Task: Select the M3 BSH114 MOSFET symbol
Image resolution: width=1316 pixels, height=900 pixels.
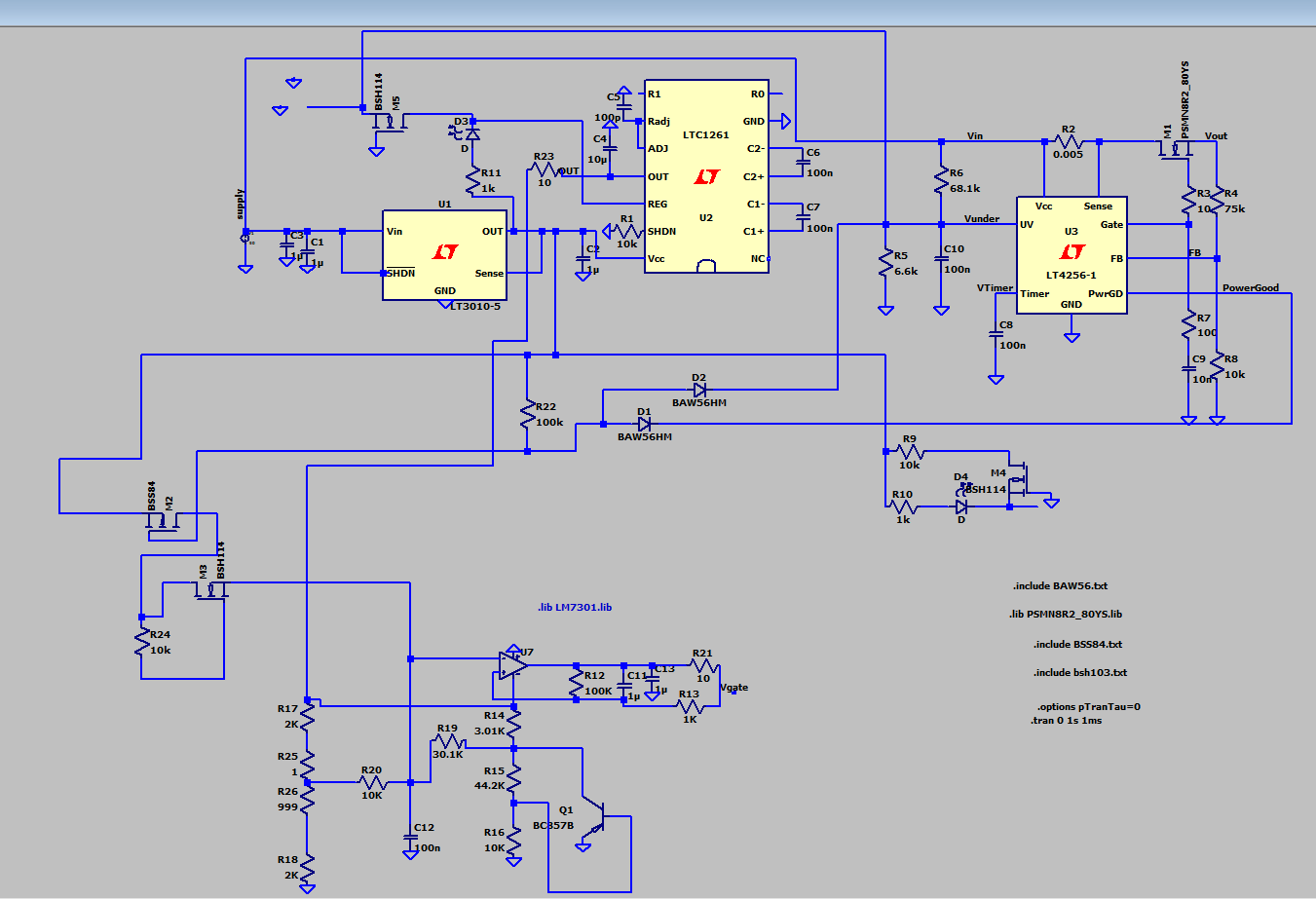Action: pos(210,589)
